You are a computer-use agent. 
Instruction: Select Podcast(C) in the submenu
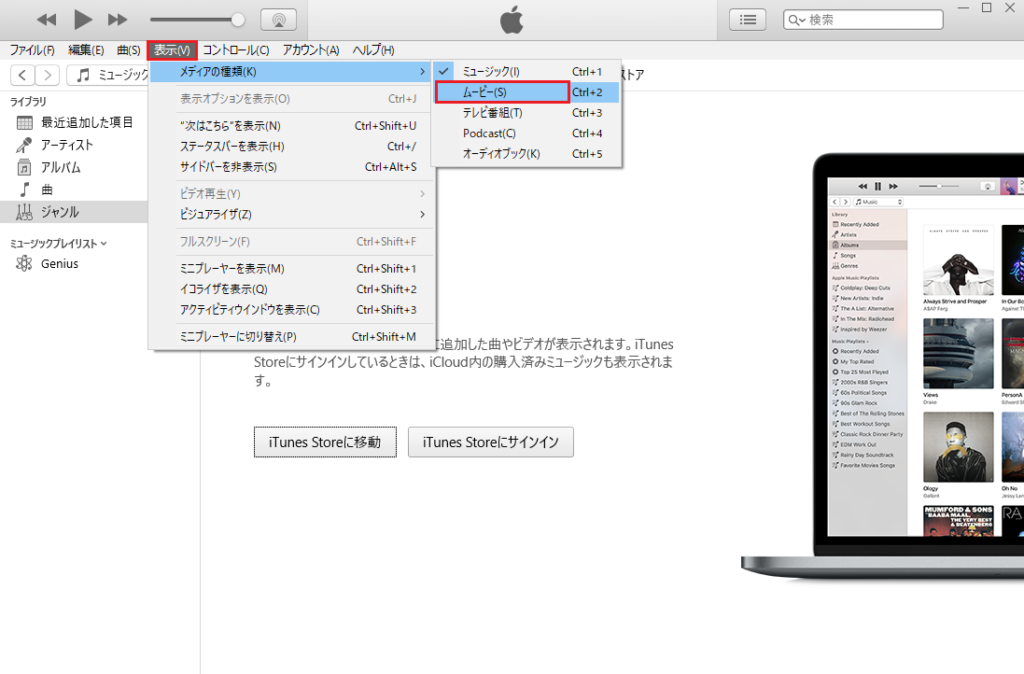[527, 133]
